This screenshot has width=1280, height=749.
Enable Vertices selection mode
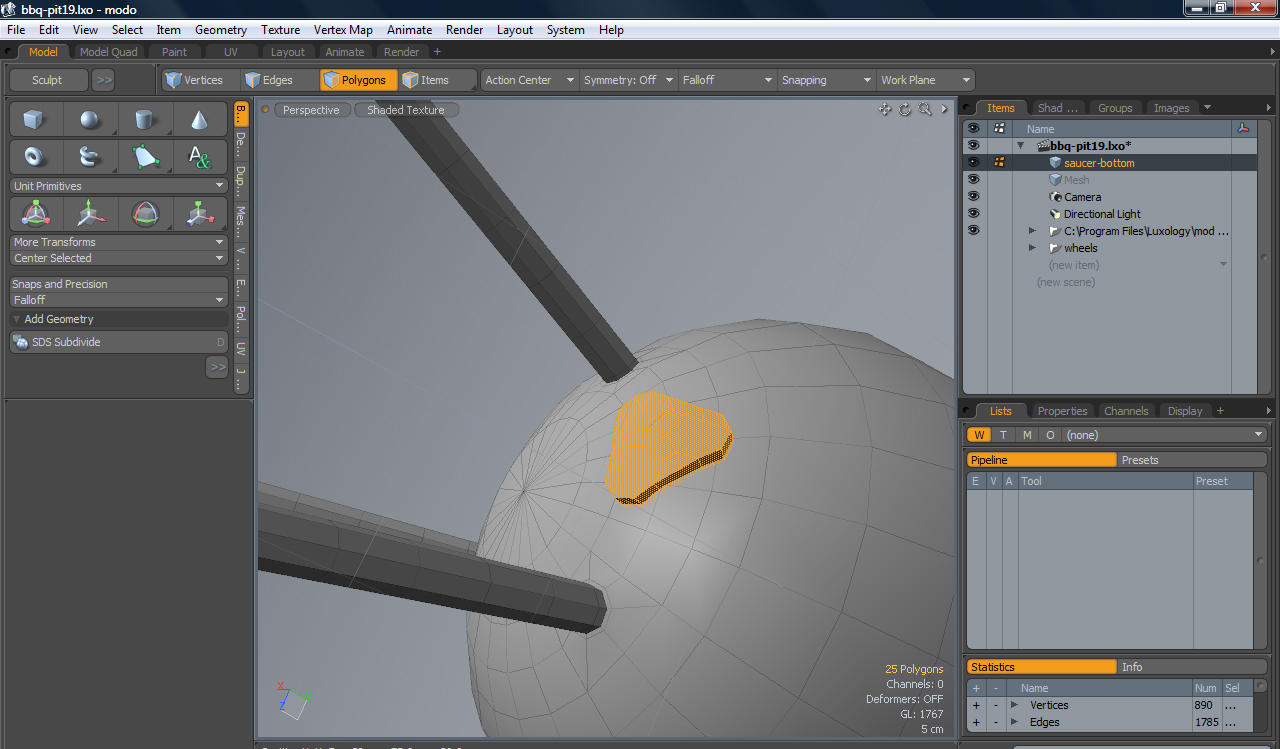point(200,80)
